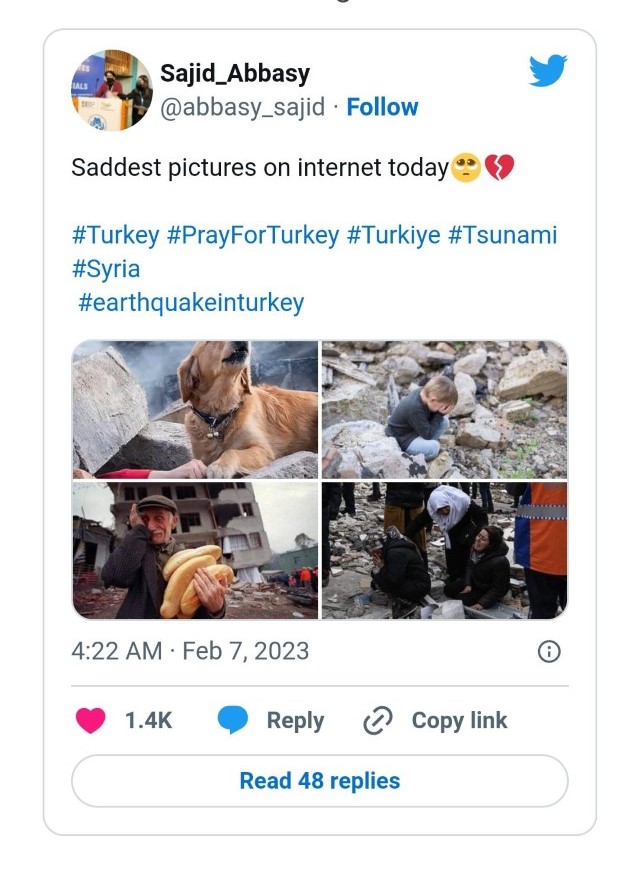
Task: Open the dog on rubble photo
Action: (195, 409)
